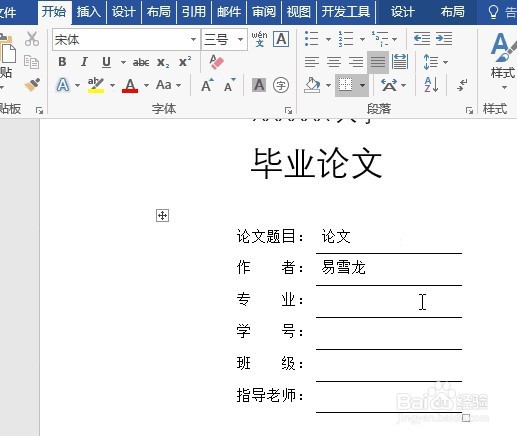This screenshot has width=517, height=436.
Task: Select the Format Painter brush
Action: [x=32, y=85]
